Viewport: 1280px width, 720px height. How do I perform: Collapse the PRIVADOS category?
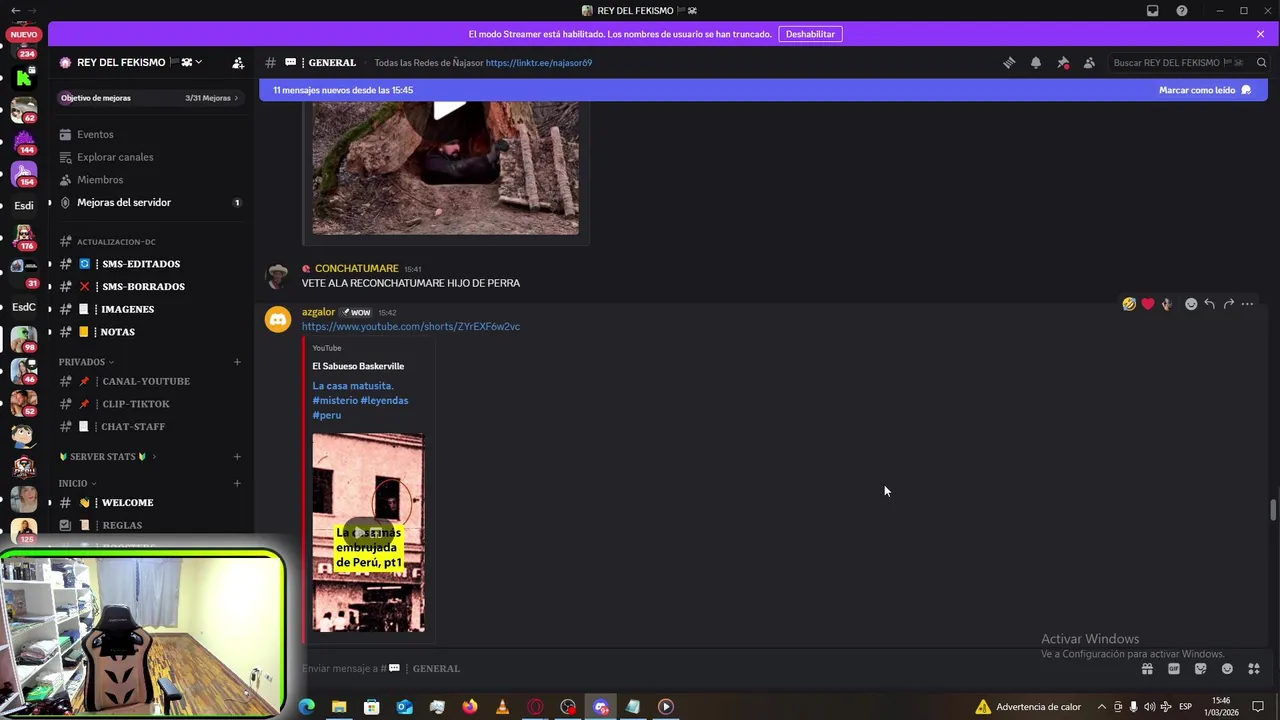pos(86,362)
